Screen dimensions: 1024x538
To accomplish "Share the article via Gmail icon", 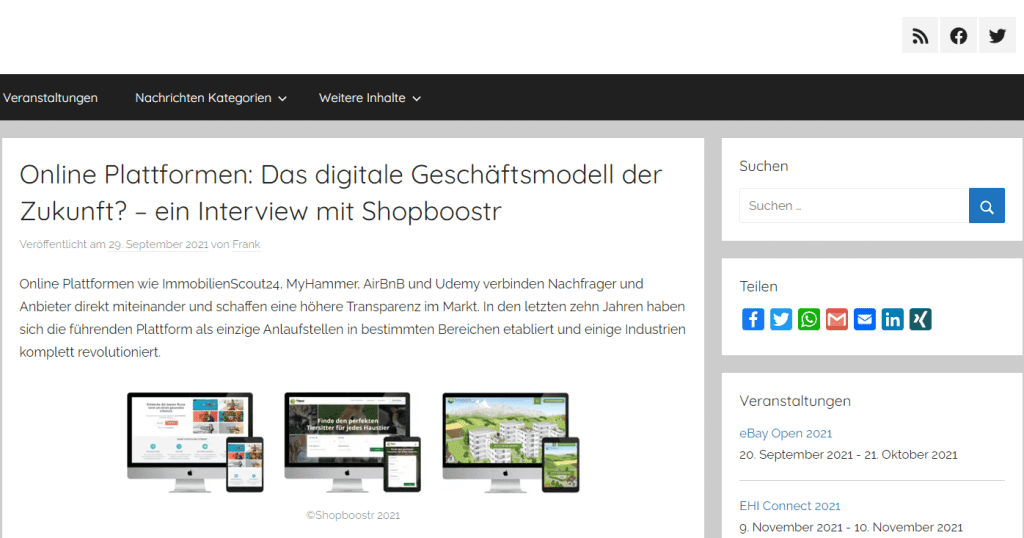I will click(x=837, y=319).
